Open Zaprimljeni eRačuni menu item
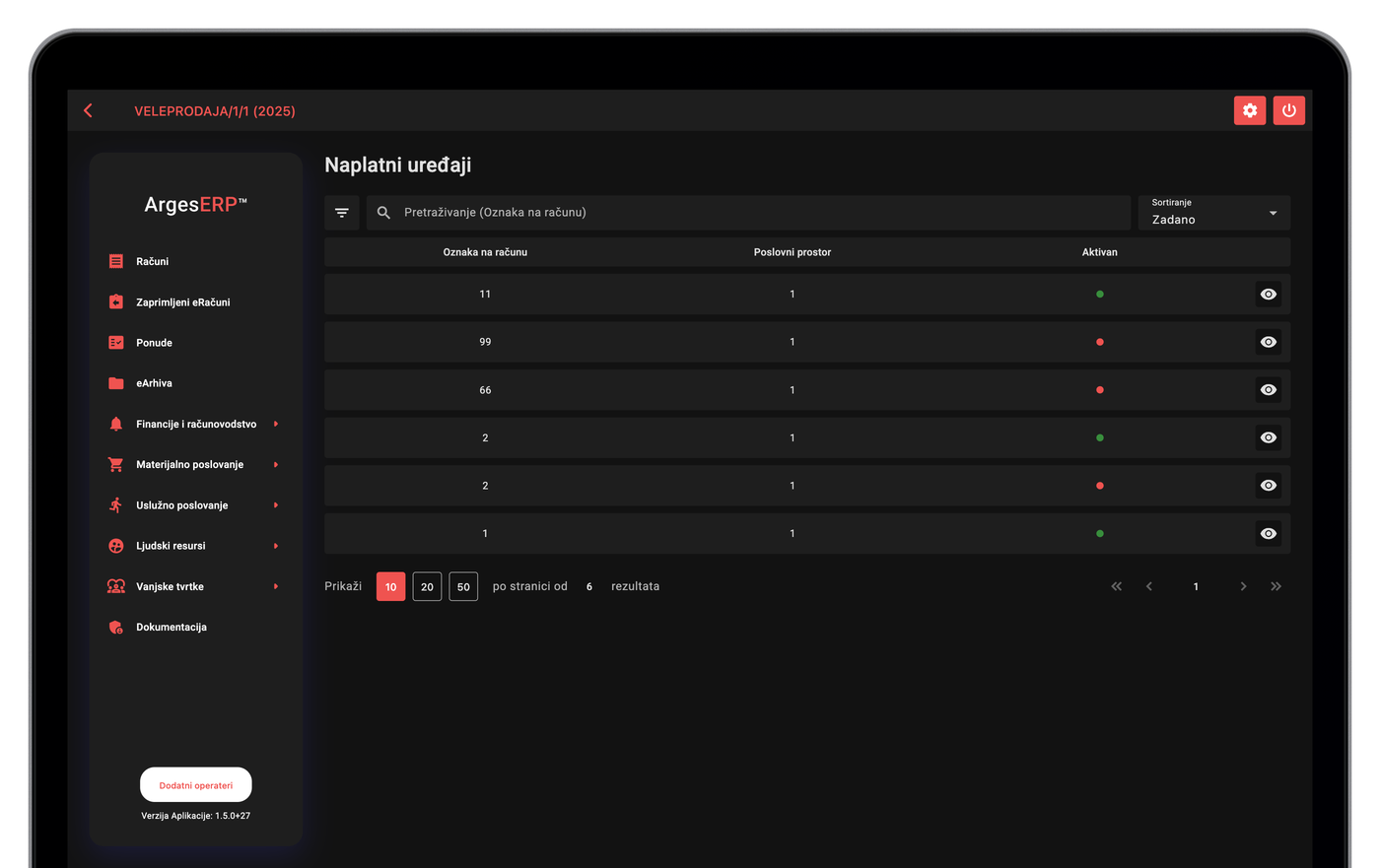1380x868 pixels. point(183,302)
